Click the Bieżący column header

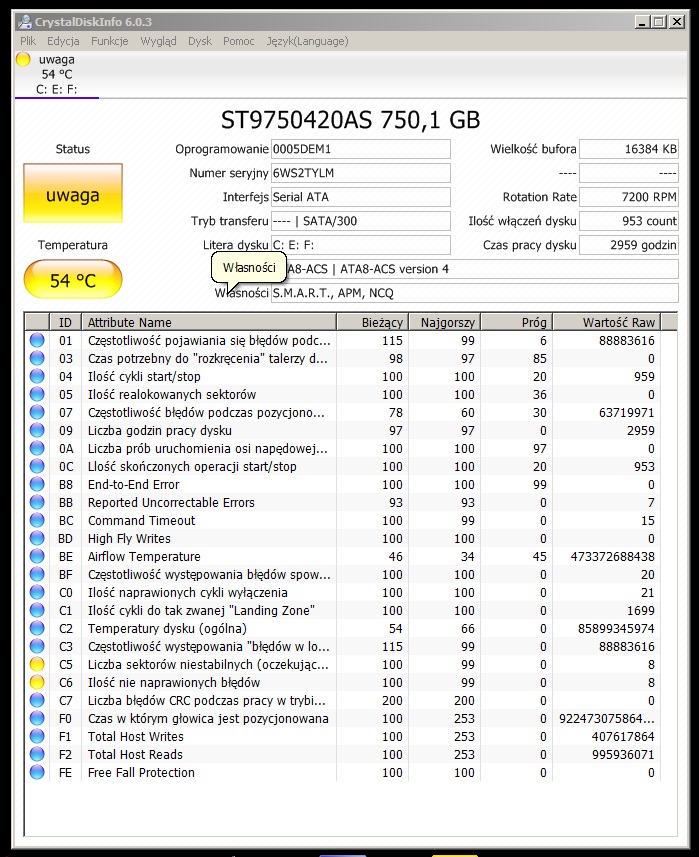[x=373, y=322]
